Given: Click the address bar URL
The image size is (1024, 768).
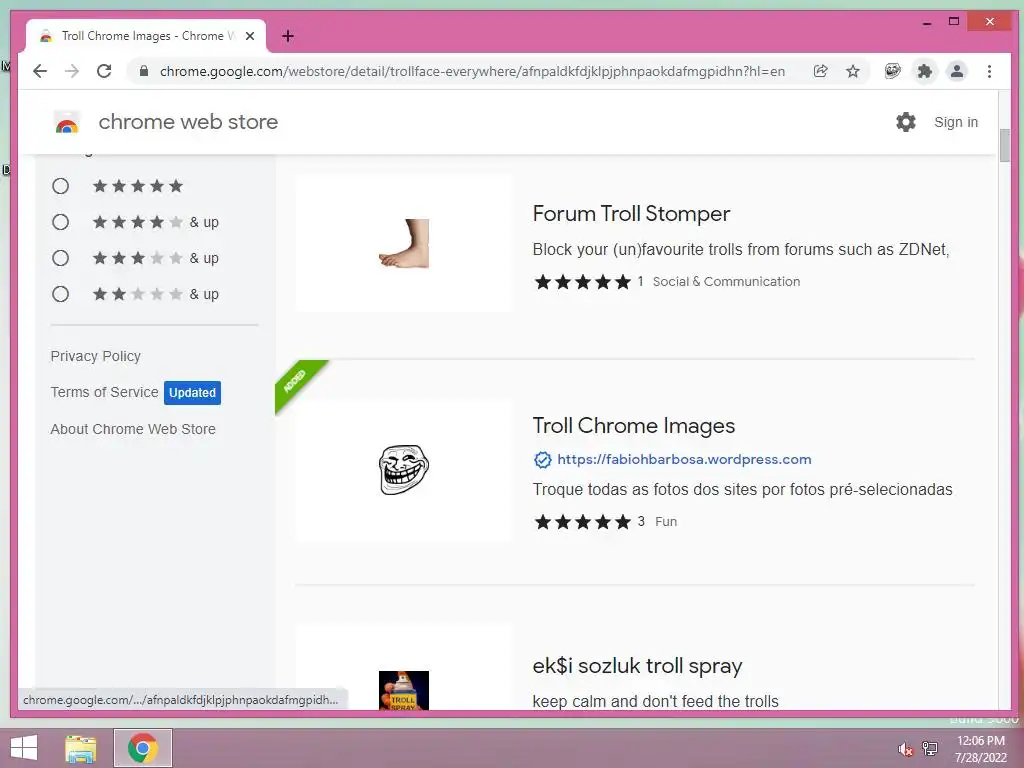Looking at the screenshot, I should [472, 71].
